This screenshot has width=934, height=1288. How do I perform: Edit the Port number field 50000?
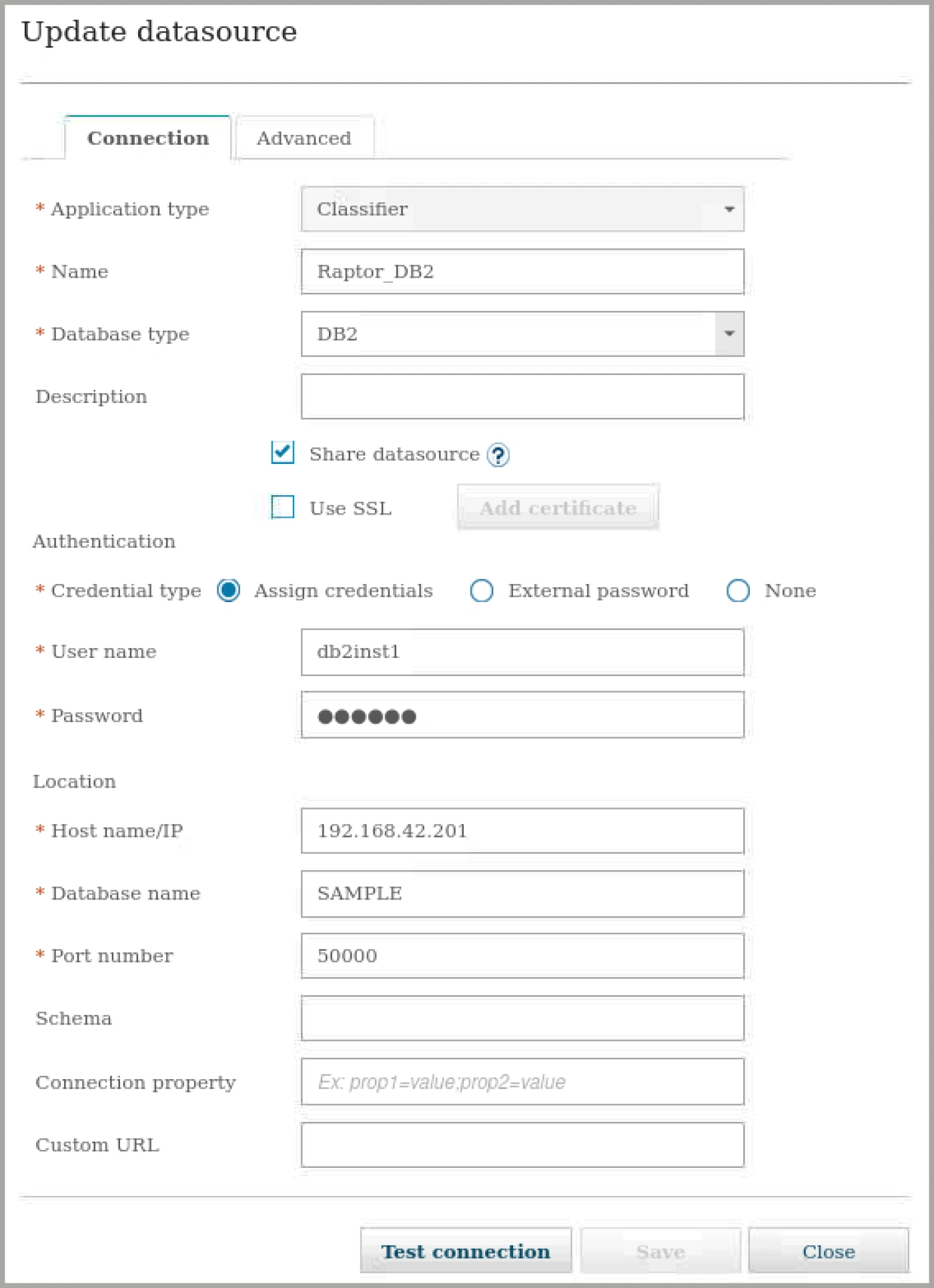522,956
